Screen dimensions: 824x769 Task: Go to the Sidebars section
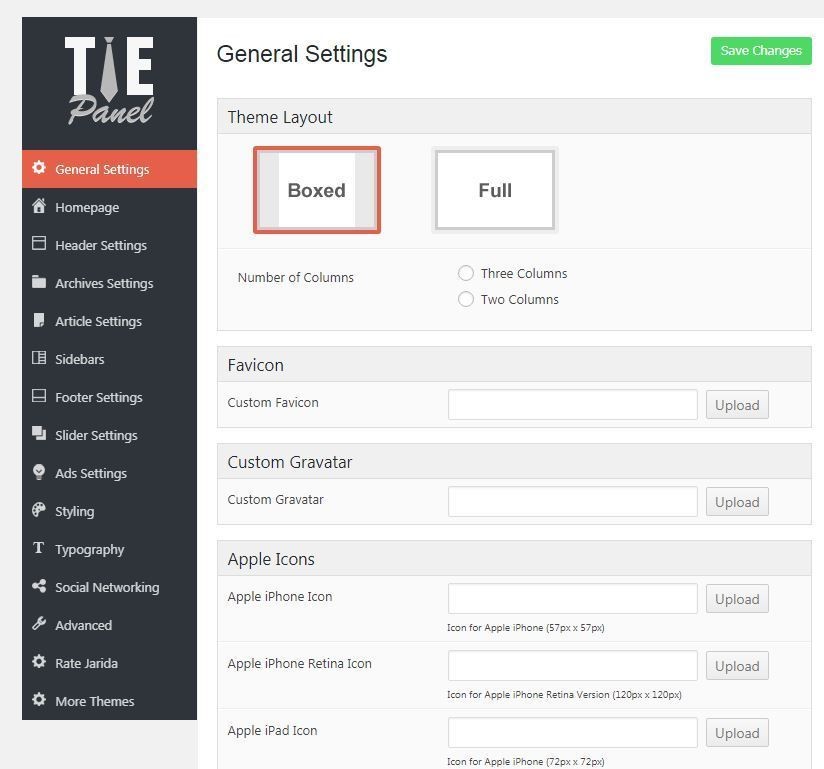(x=79, y=359)
